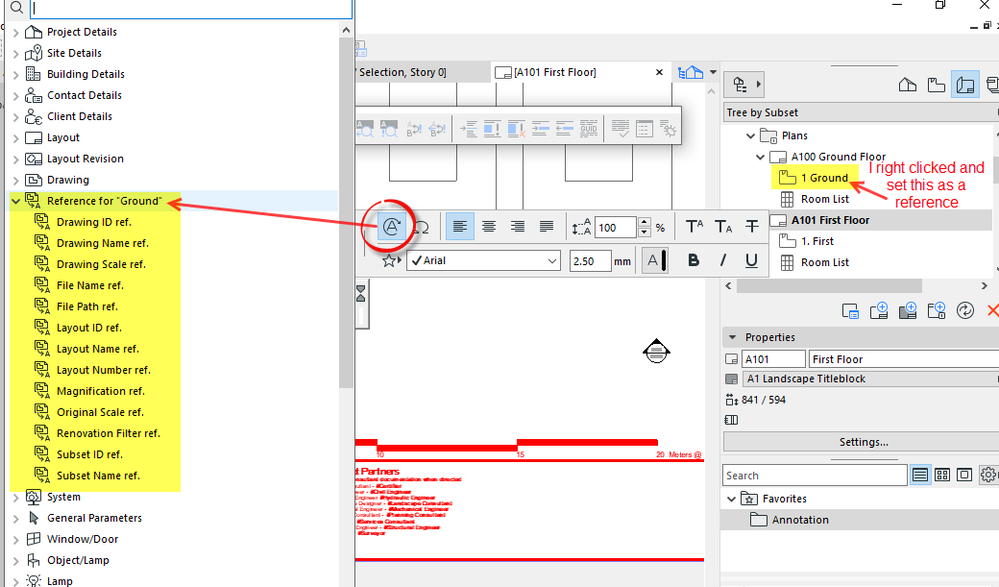This screenshot has width=999, height=587.
Task: Switch Navigator to View Map icon
Action: pos(936,85)
